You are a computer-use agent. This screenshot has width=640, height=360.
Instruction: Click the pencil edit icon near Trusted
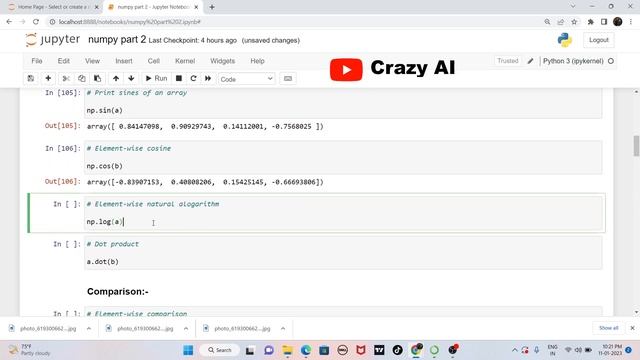(x=530, y=61)
